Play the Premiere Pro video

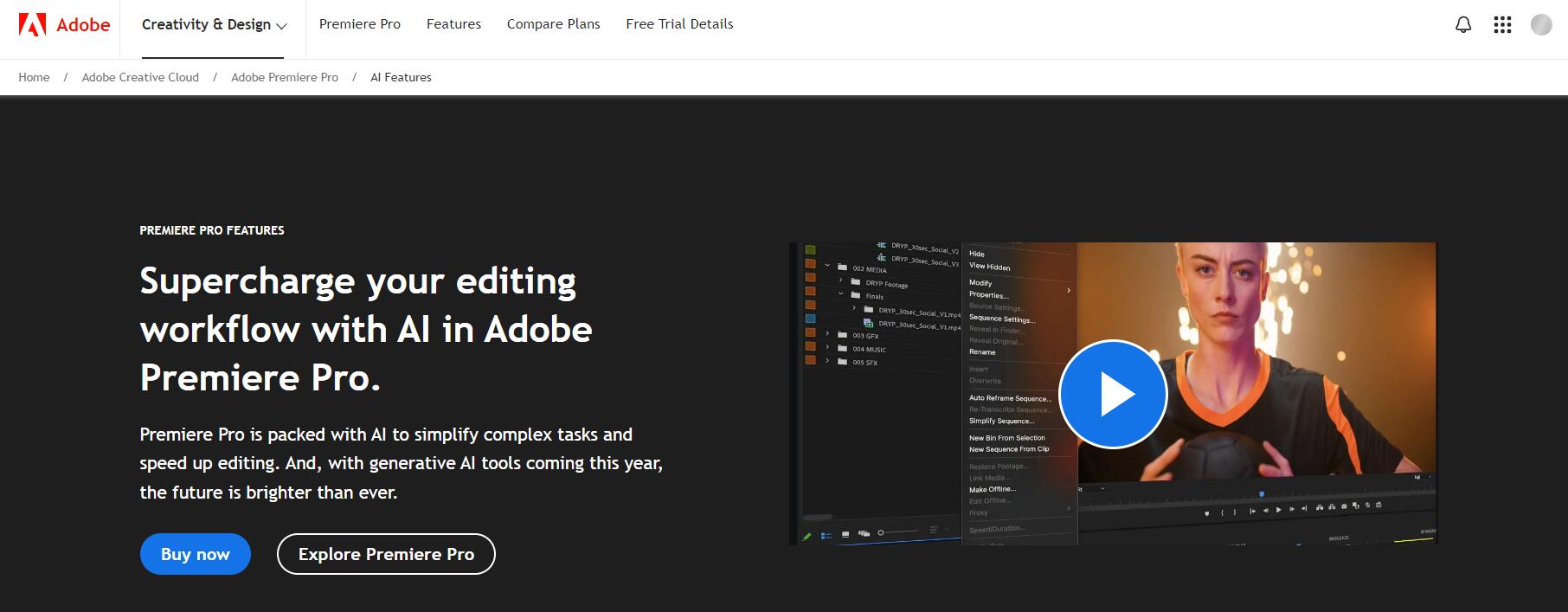click(1113, 395)
